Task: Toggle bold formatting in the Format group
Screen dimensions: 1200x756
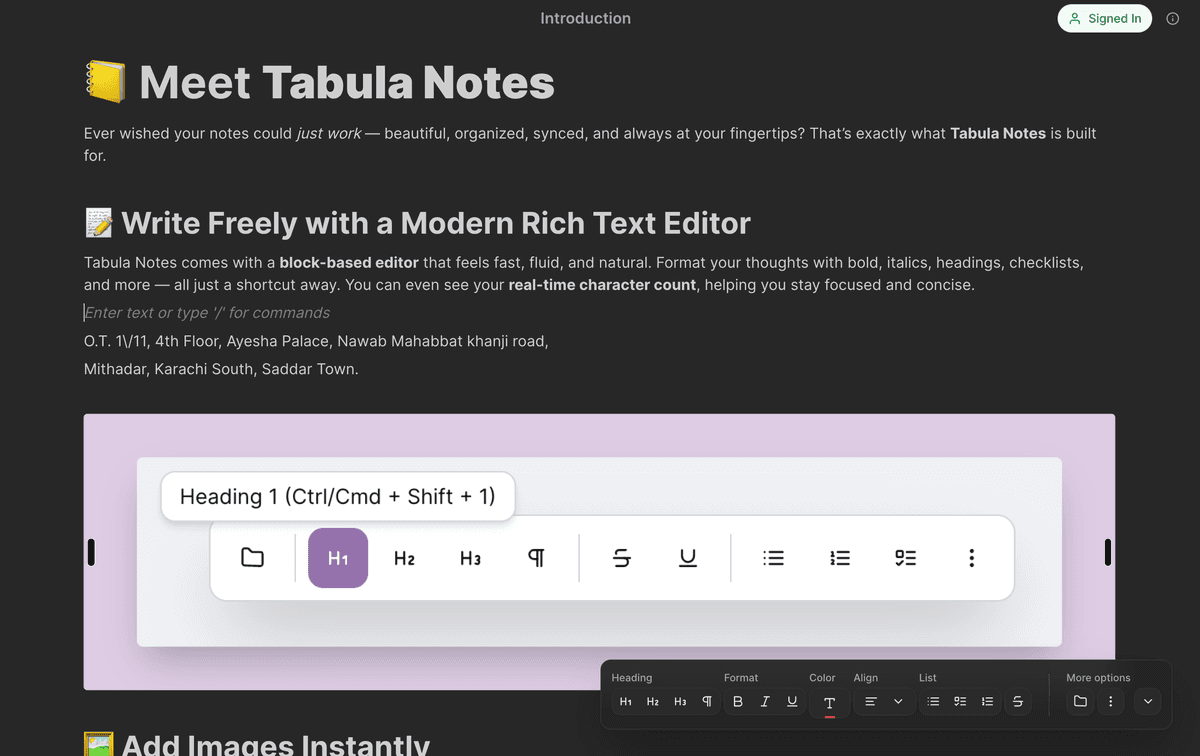Action: point(738,701)
